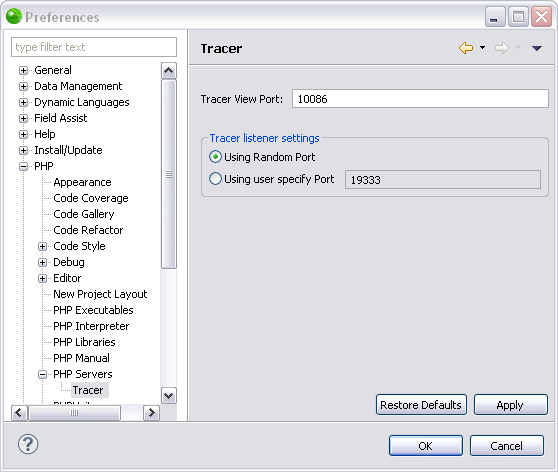Expand the Debug tree node
The image size is (558, 472).
click(42, 262)
